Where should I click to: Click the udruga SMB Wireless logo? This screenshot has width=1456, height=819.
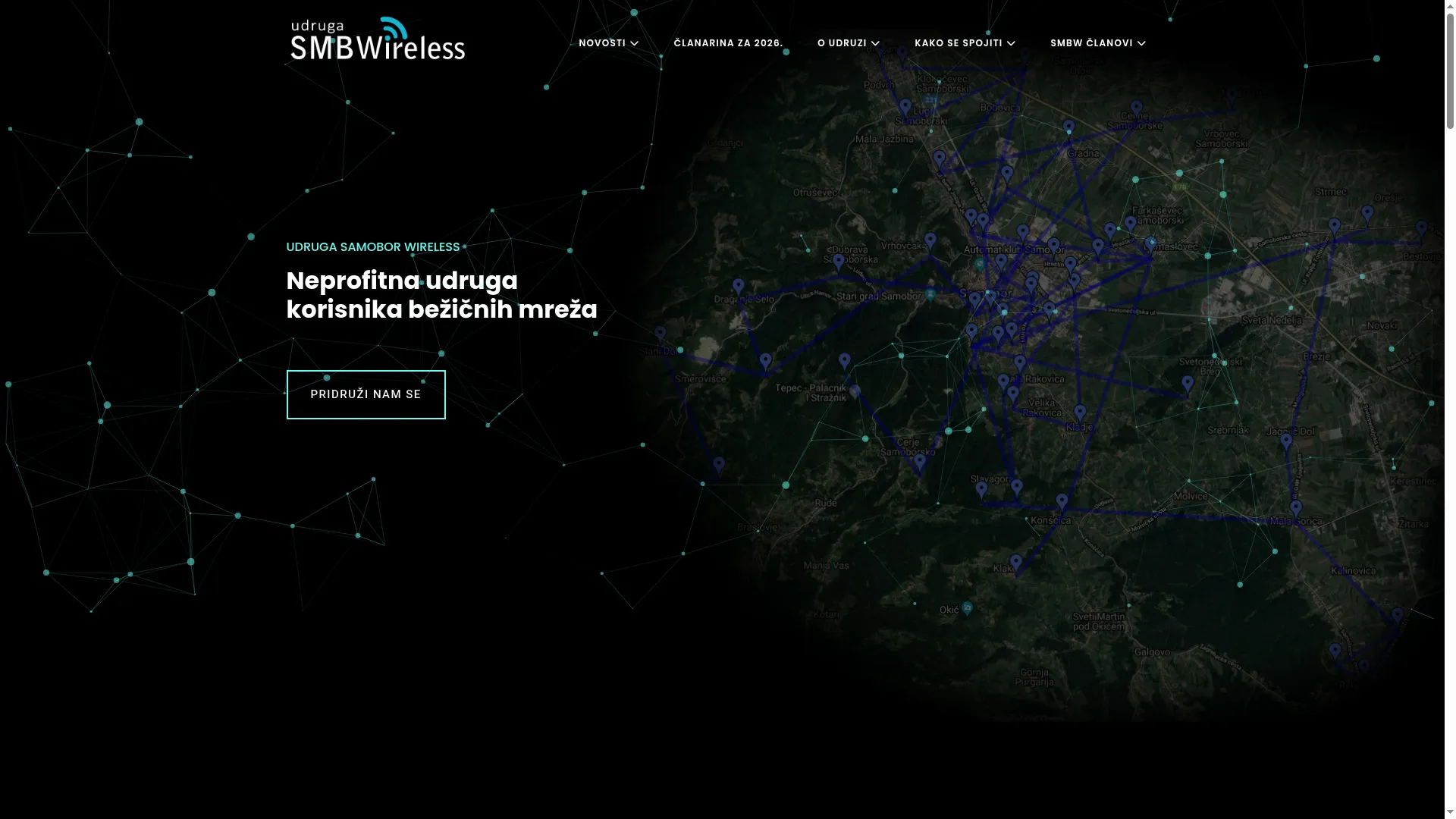[378, 39]
